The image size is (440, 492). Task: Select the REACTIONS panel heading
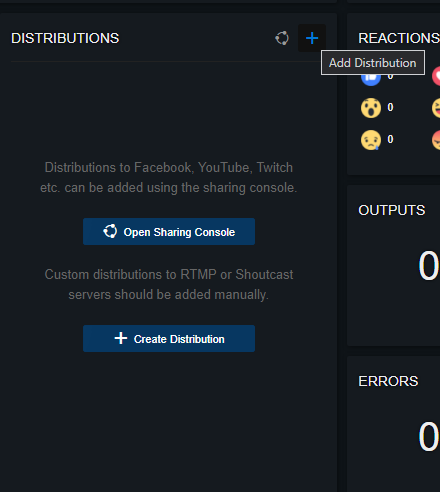(399, 38)
